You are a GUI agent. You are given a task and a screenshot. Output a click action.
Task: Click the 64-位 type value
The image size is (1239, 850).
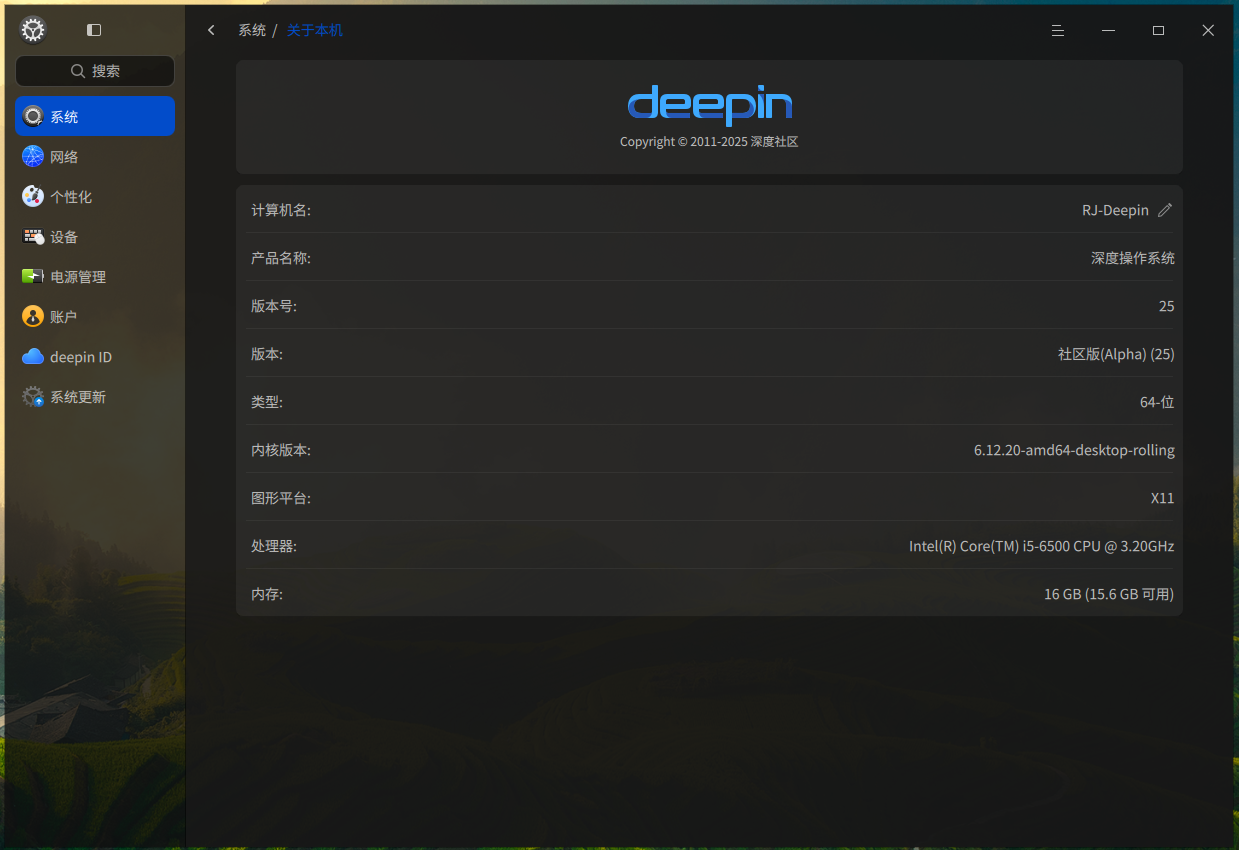click(x=1157, y=402)
